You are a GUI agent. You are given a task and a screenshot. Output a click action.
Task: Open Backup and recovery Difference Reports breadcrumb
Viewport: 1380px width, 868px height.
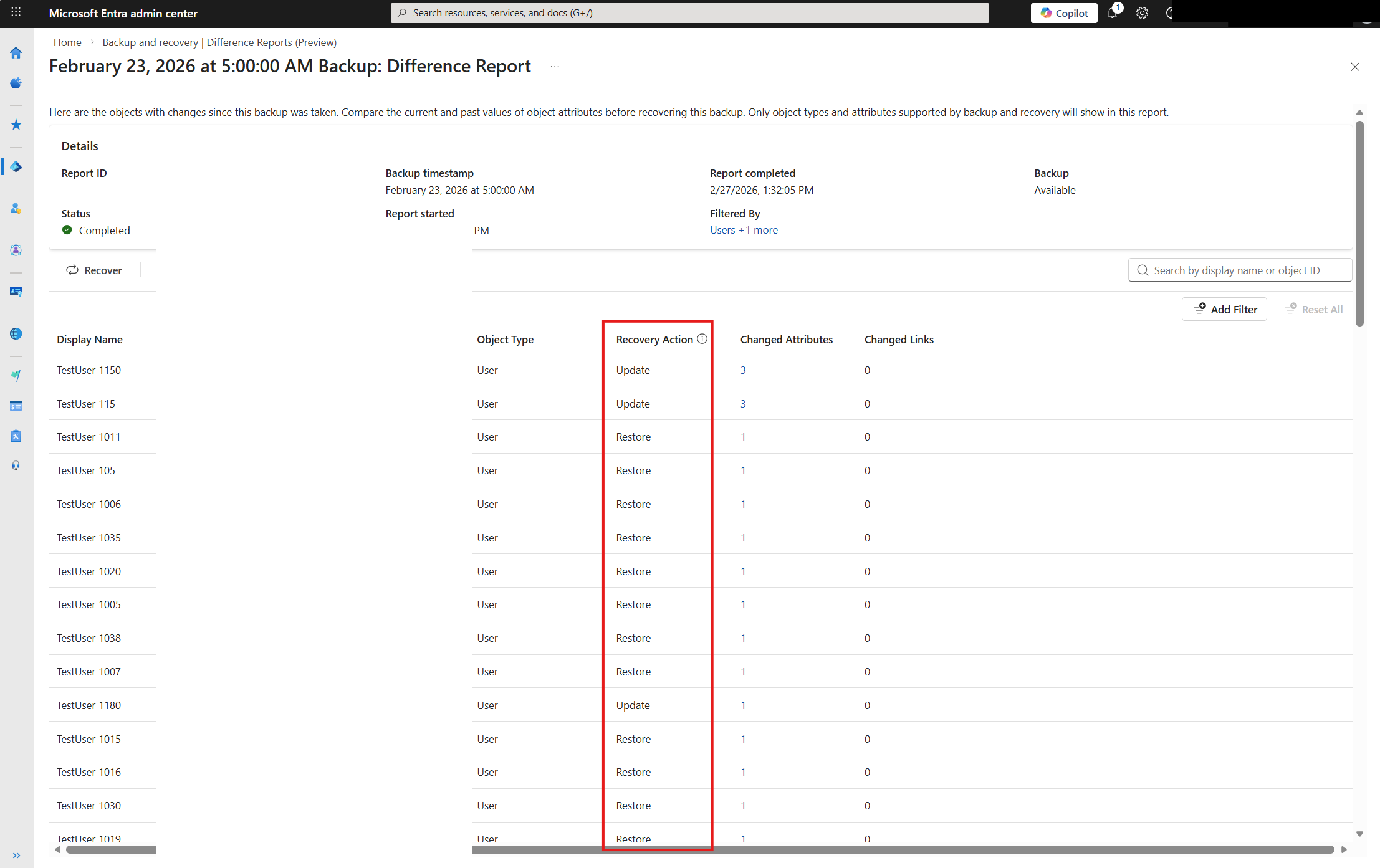pos(219,42)
